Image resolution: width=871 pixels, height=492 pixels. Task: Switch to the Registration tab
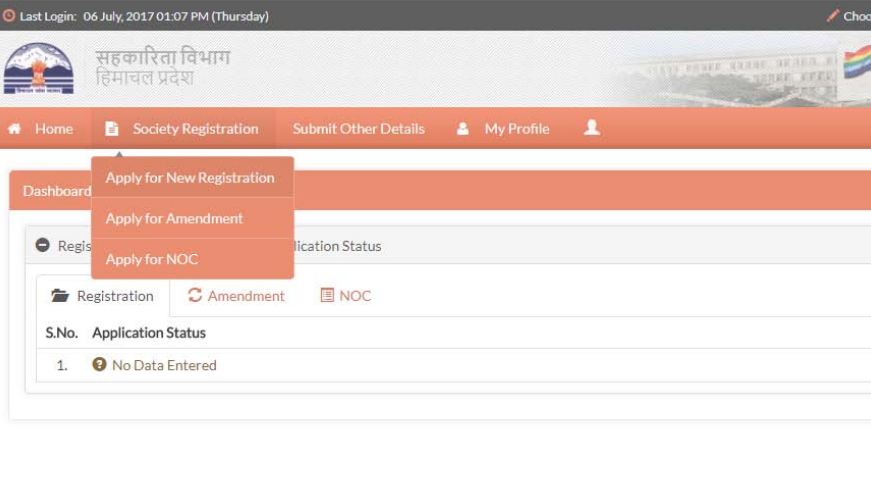point(103,296)
